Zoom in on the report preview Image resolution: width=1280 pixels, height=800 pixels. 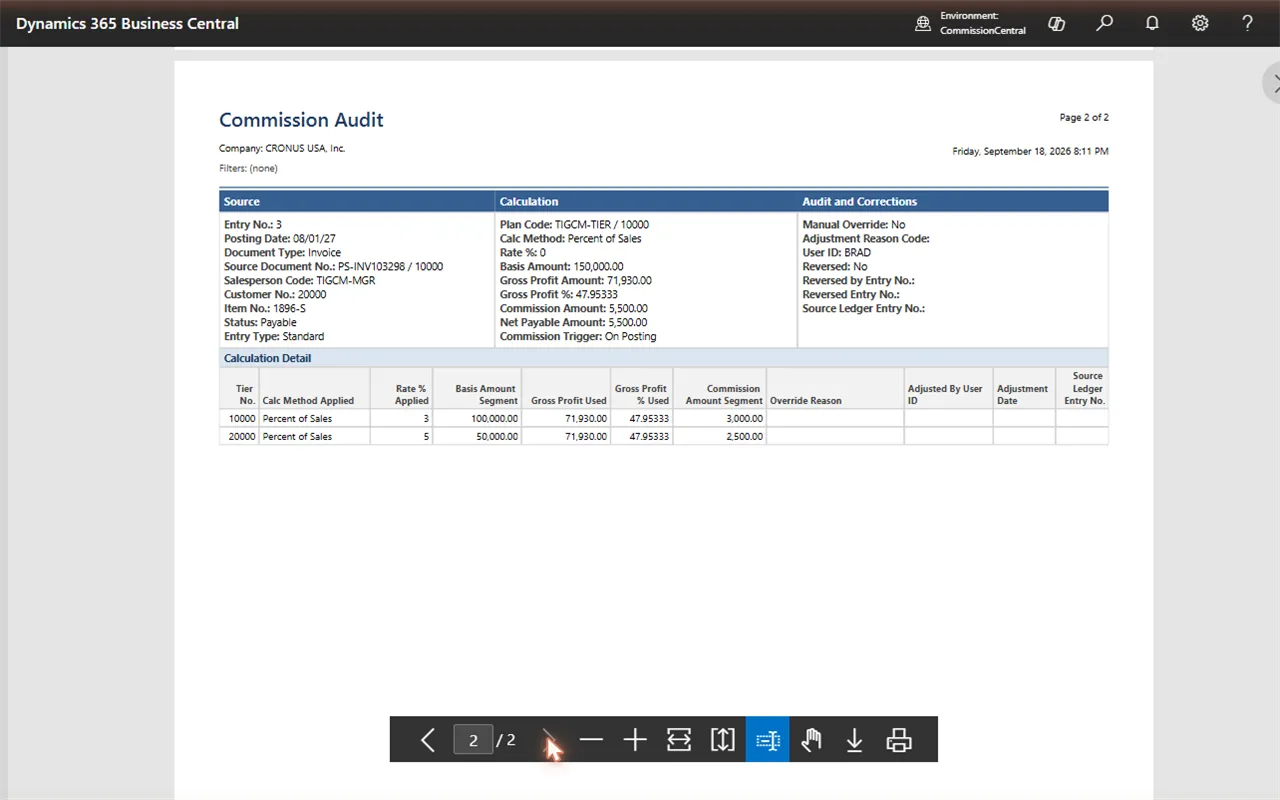635,740
